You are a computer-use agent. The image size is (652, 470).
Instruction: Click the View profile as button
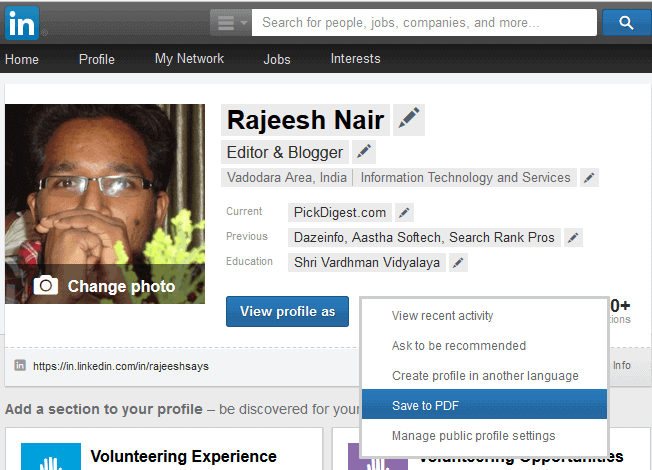click(287, 312)
